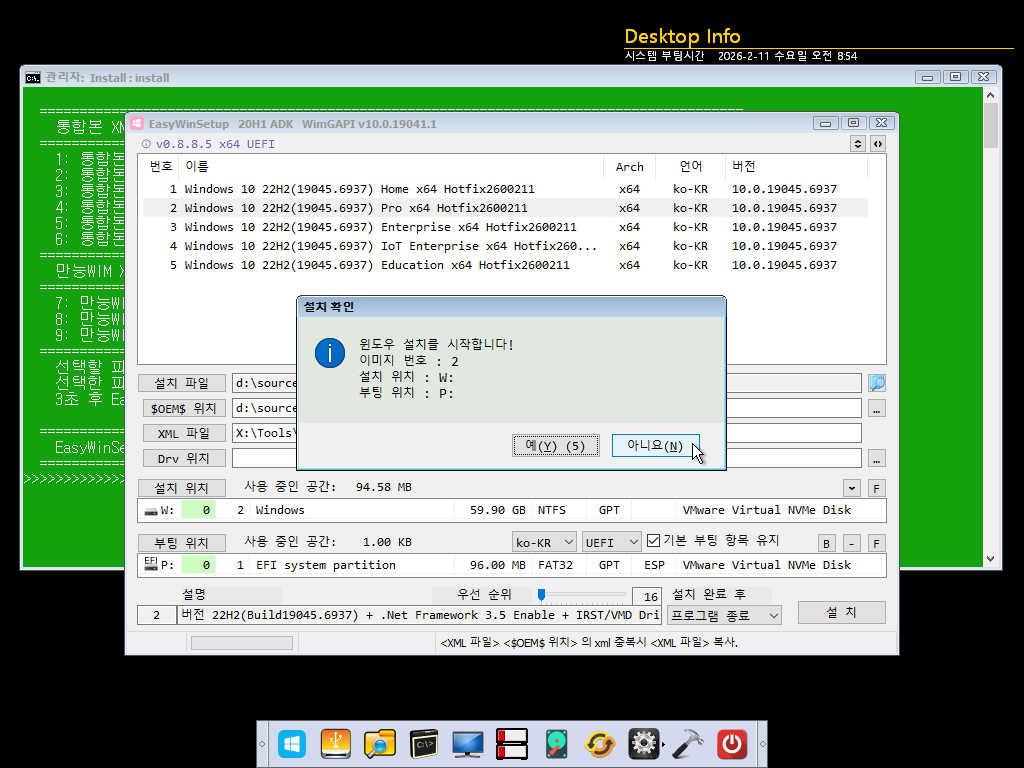Click the W: drive icon in install location row
The image size is (1024, 768).
point(151,511)
